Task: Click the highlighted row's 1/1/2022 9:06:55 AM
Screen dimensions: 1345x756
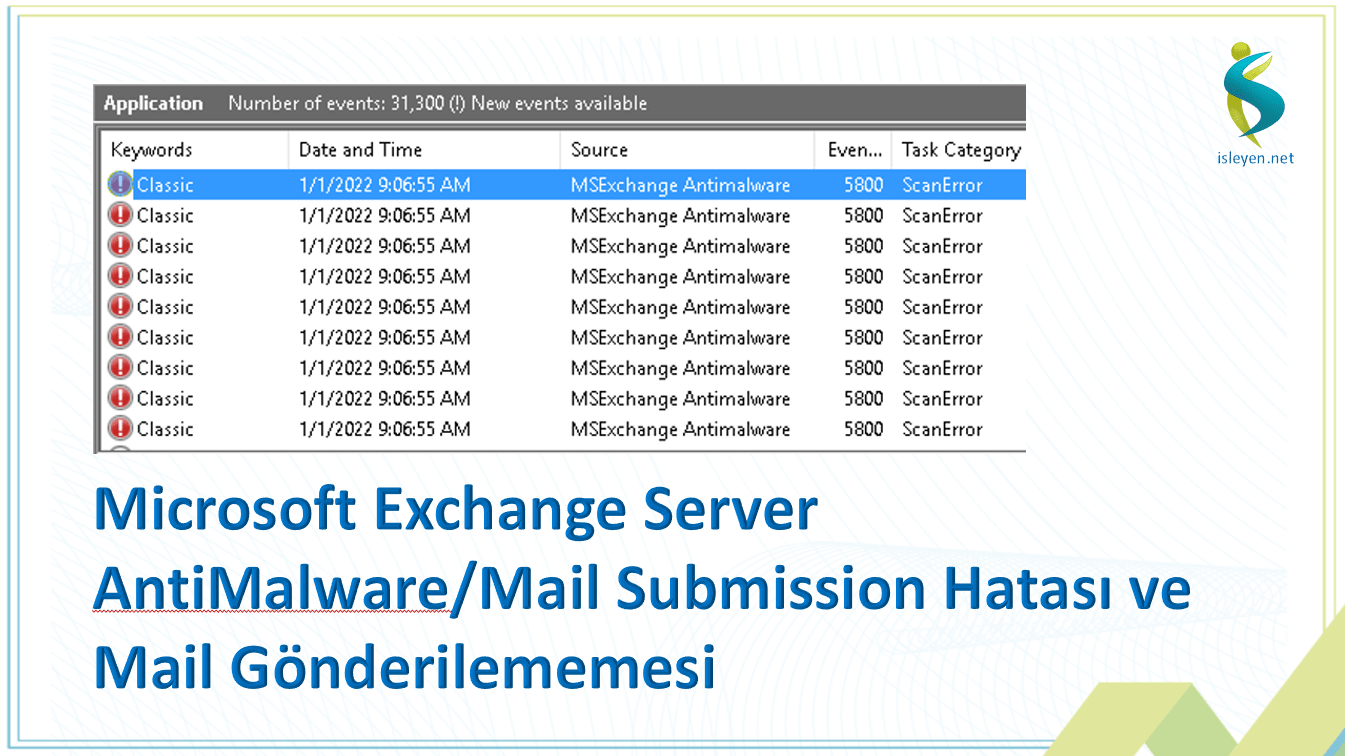Action: [385, 185]
